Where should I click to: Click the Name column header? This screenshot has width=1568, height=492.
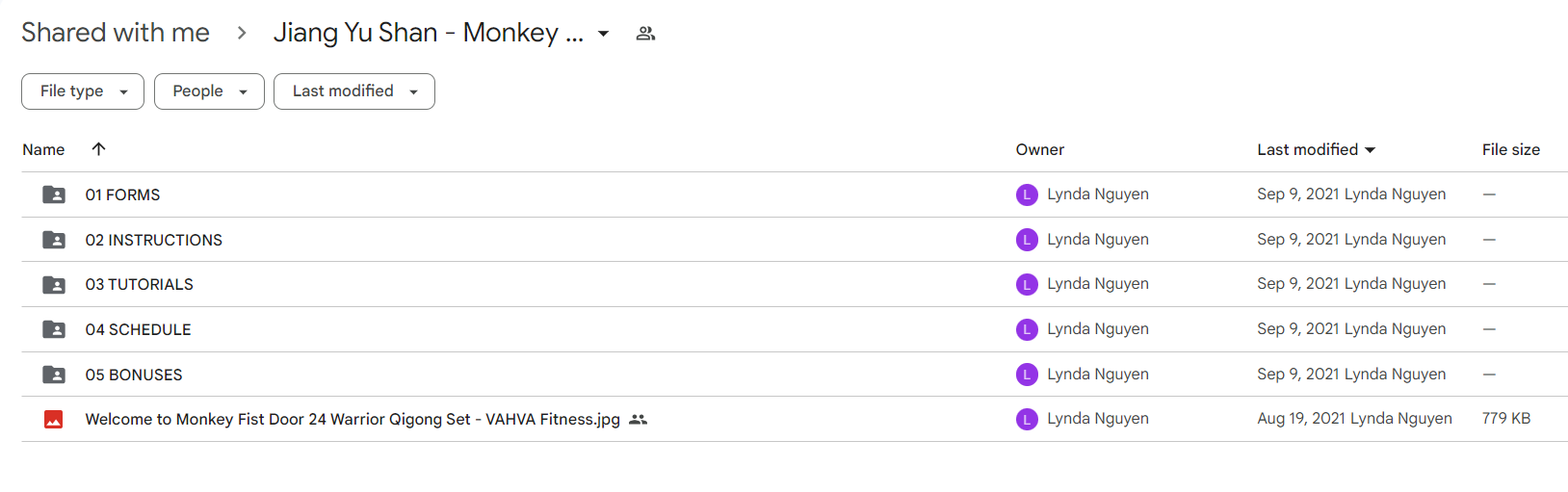[x=43, y=149]
